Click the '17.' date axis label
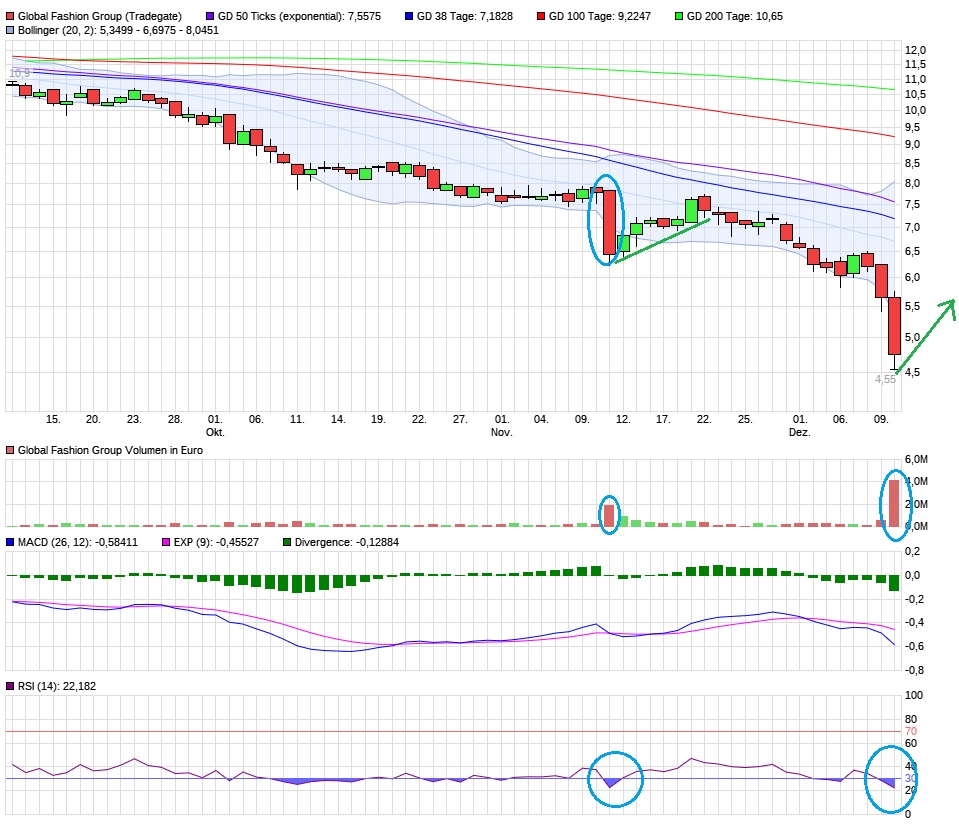The width and height of the screenshot is (959, 827). coord(663,420)
